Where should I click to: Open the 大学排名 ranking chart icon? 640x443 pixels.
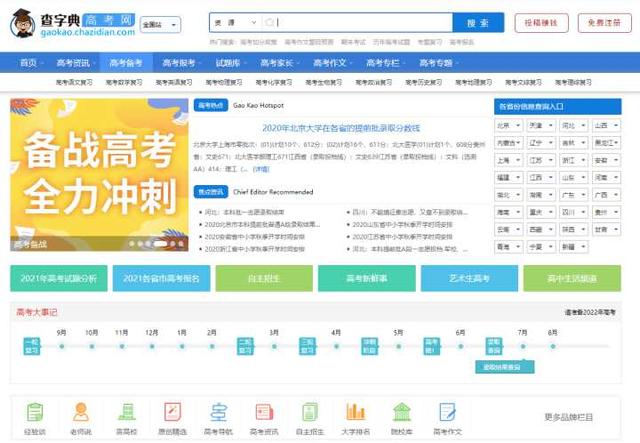[356, 415]
